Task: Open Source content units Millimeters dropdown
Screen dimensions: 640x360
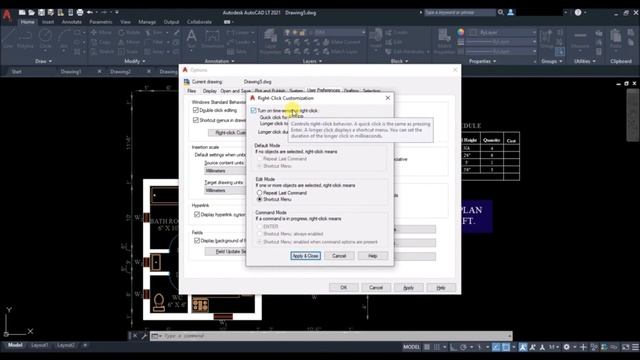Action: coord(225,171)
